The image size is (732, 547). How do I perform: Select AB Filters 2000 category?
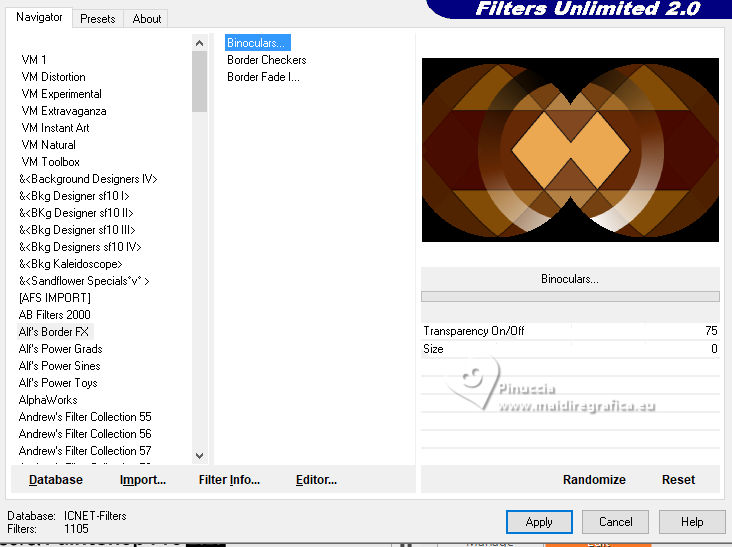[x=55, y=315]
